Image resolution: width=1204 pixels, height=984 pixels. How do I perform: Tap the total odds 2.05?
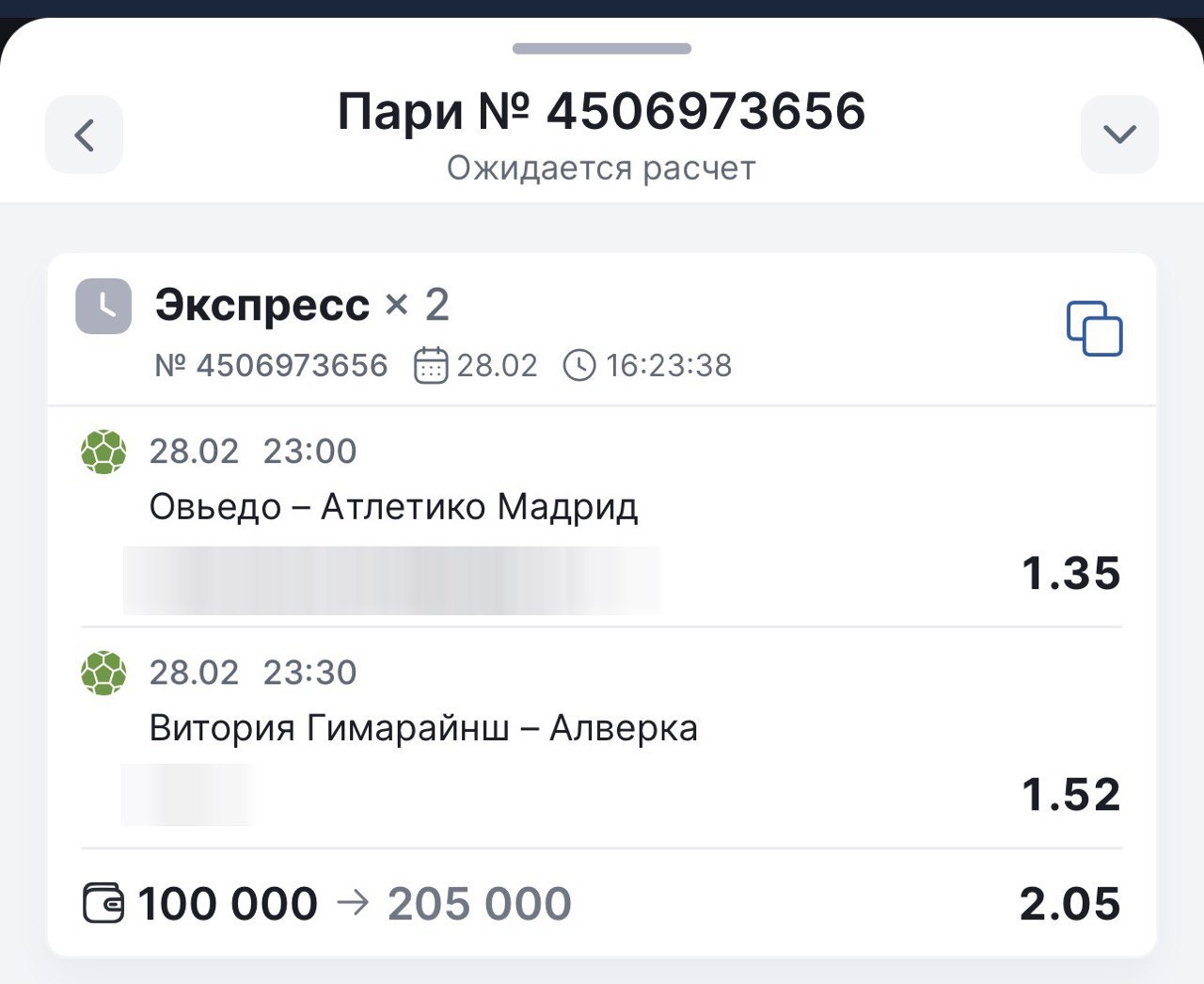tap(1069, 904)
